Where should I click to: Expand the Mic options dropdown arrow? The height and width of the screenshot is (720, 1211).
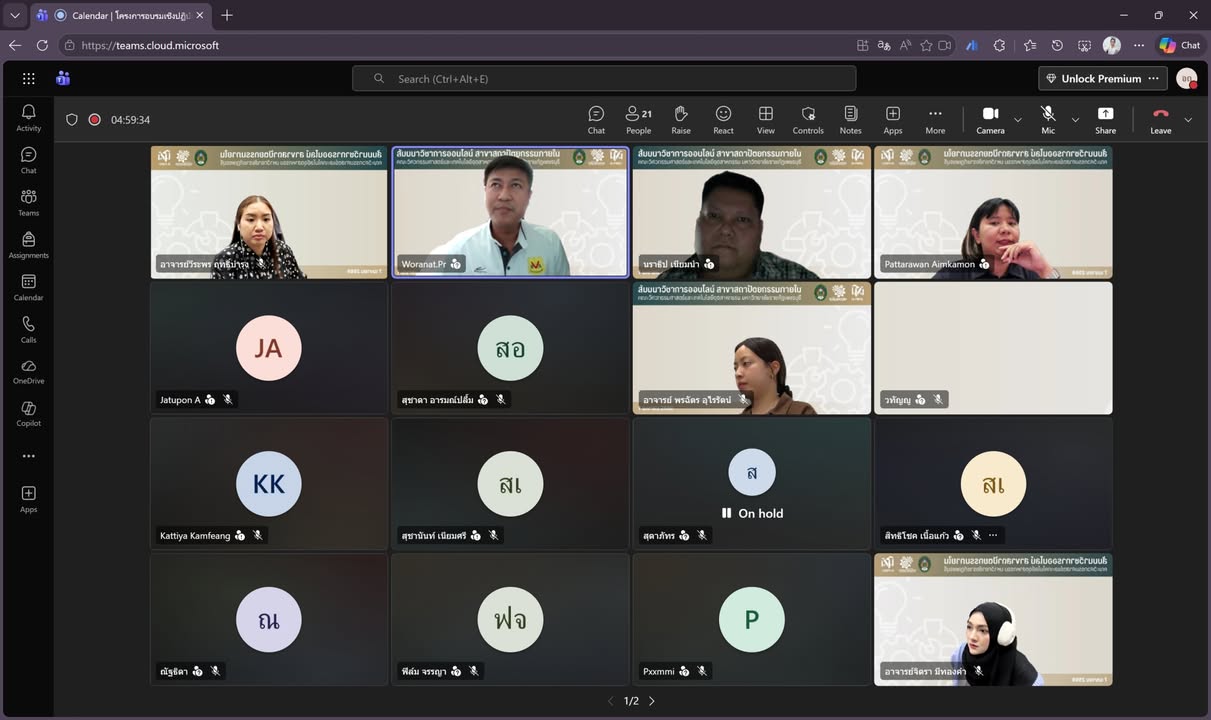pos(1075,120)
